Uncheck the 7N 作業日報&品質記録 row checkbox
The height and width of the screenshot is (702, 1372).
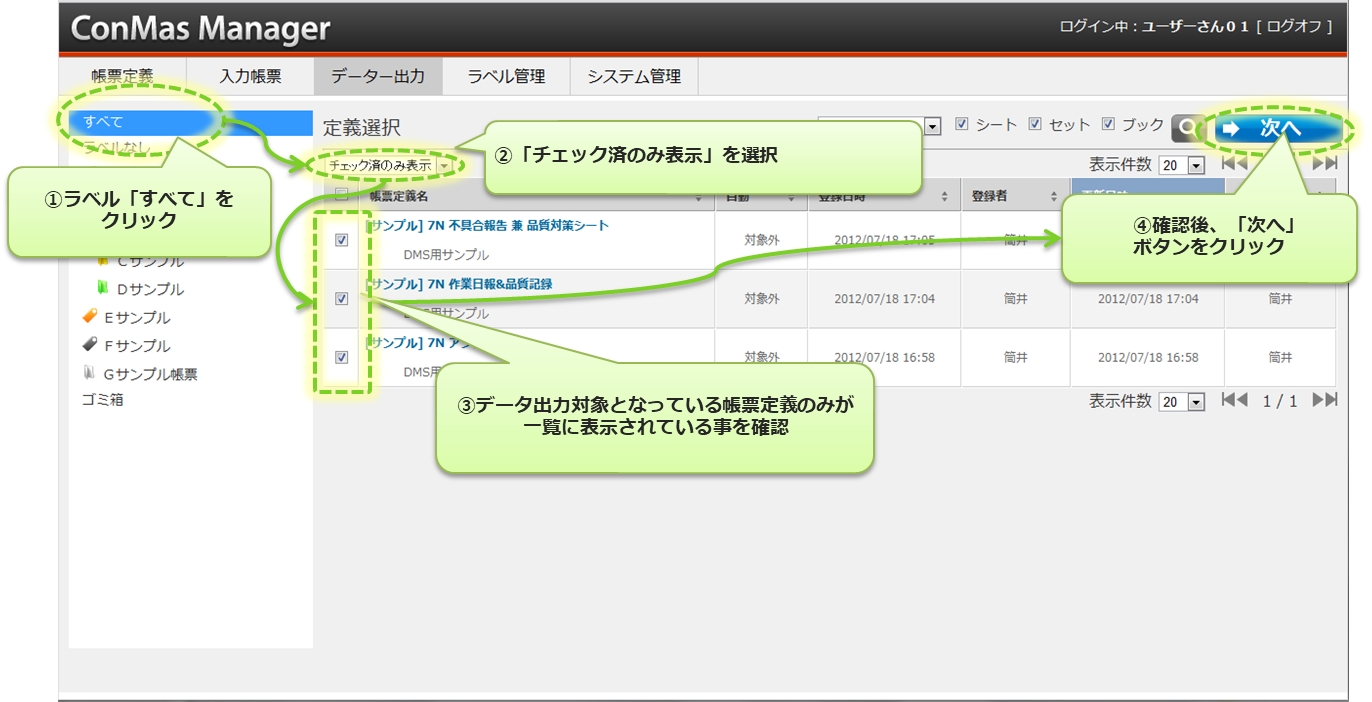click(x=341, y=298)
